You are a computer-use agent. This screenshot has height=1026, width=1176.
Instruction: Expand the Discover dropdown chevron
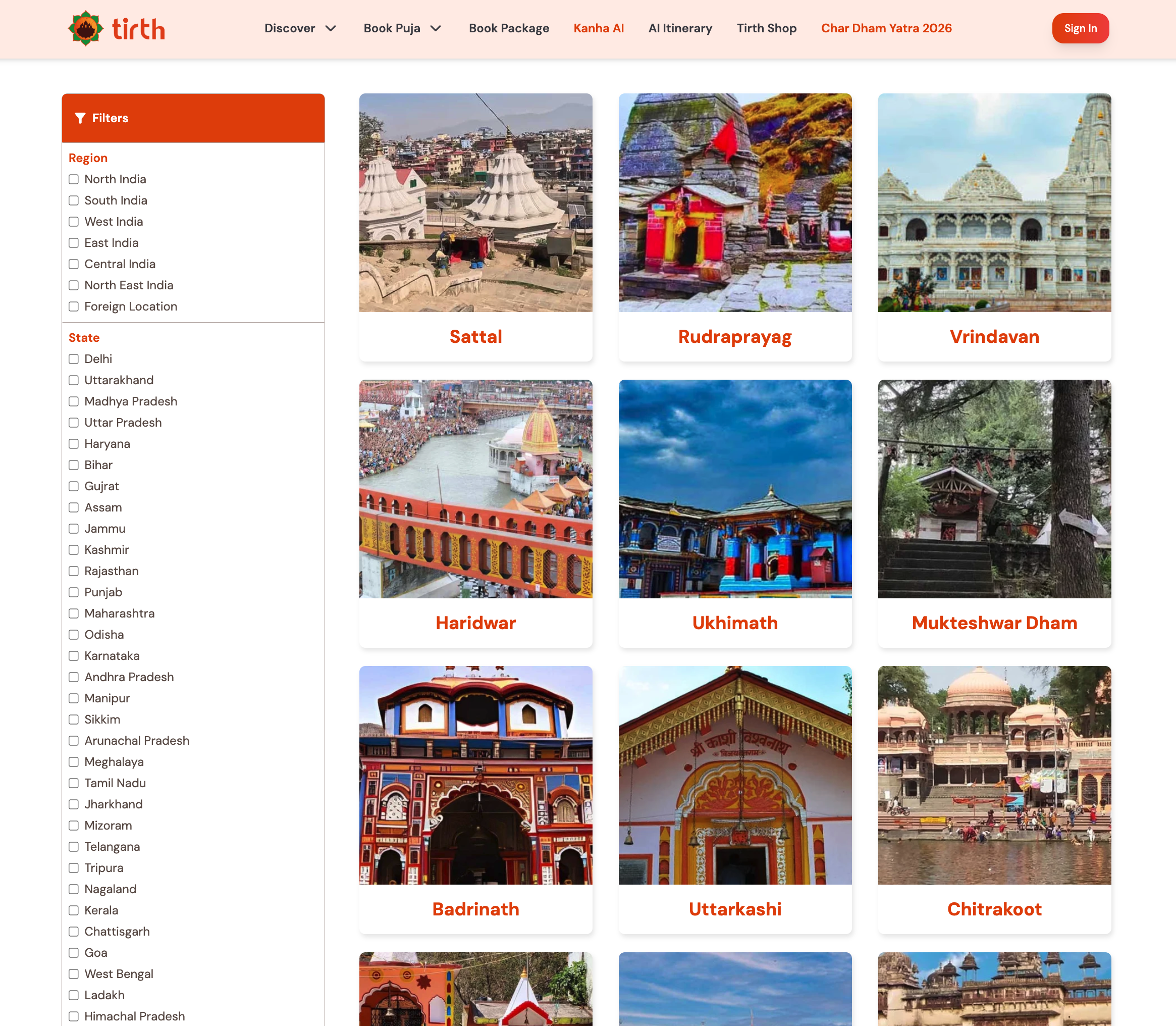331,29
